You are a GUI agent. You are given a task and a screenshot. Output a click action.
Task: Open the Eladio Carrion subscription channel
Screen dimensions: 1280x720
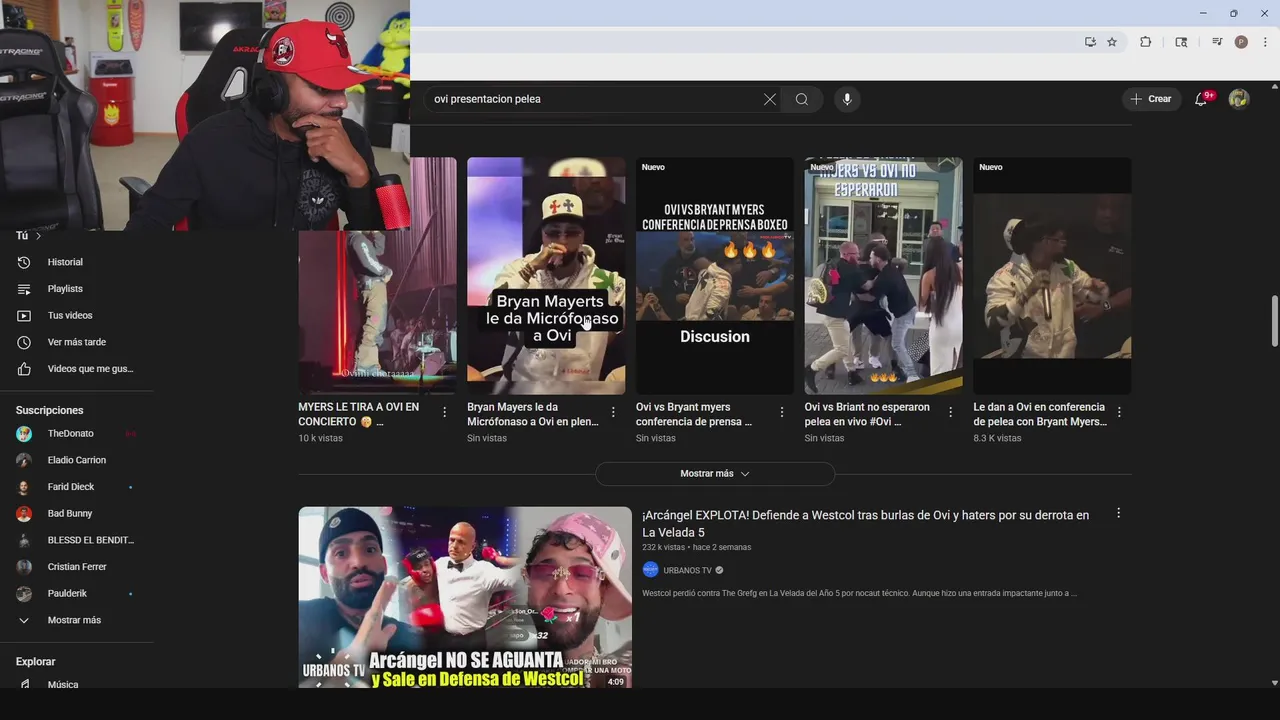pos(77,460)
